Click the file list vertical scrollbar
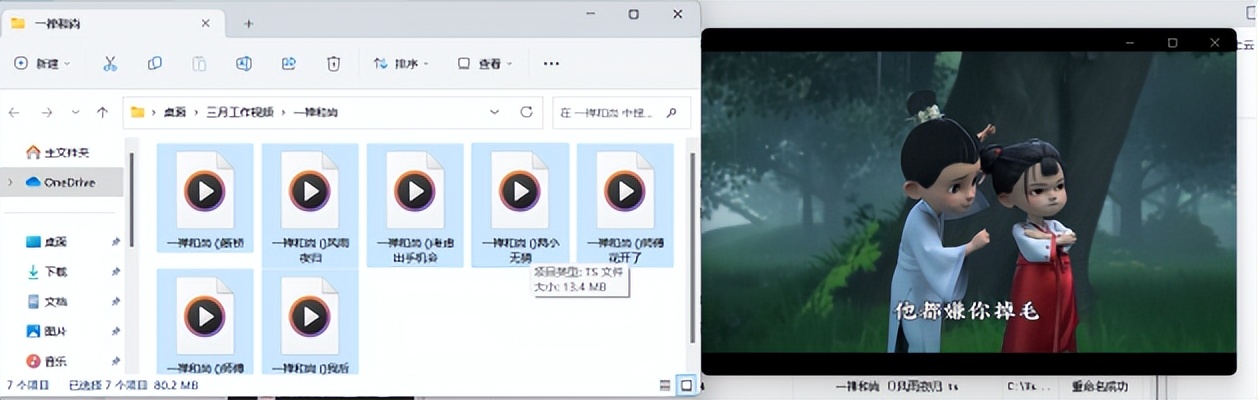The width and height of the screenshot is (1258, 400). [x=690, y=250]
